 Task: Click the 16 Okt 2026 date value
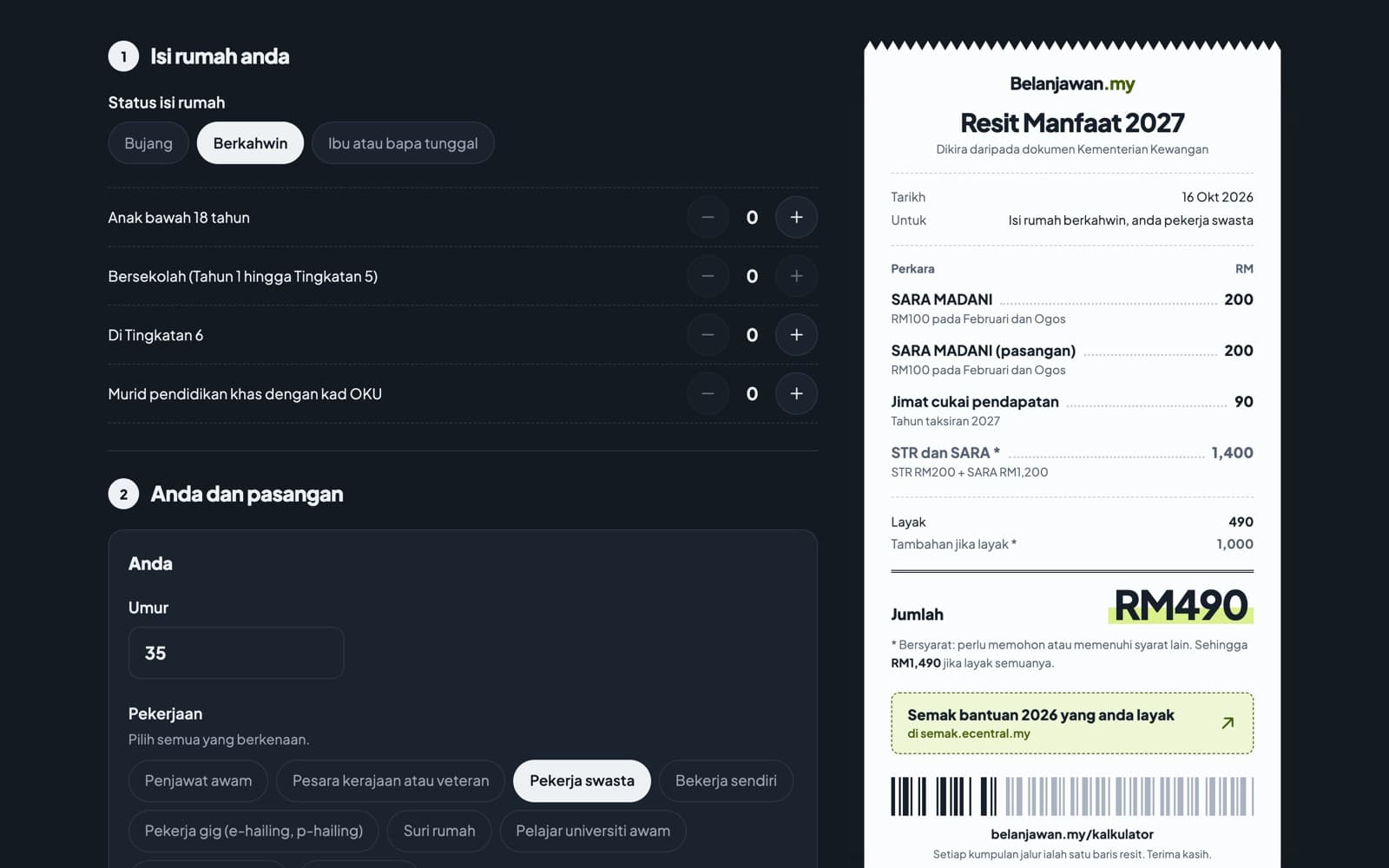(x=1217, y=197)
